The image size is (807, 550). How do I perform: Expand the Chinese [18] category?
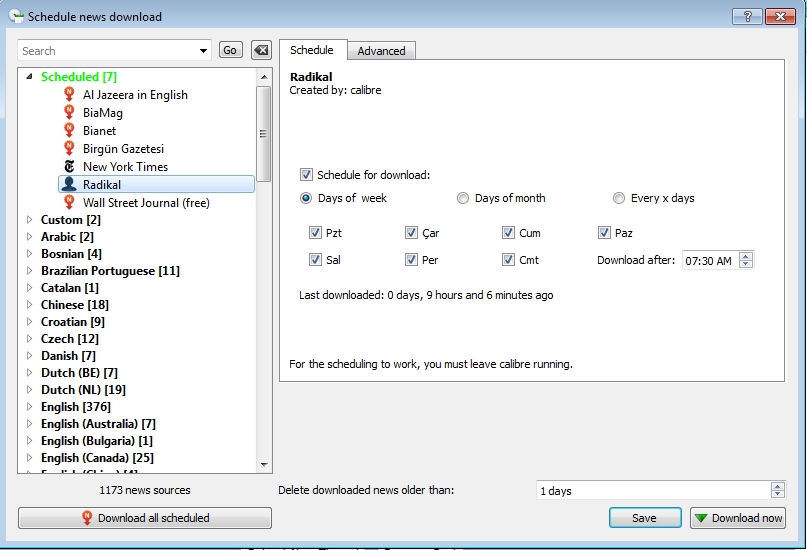click(29, 305)
